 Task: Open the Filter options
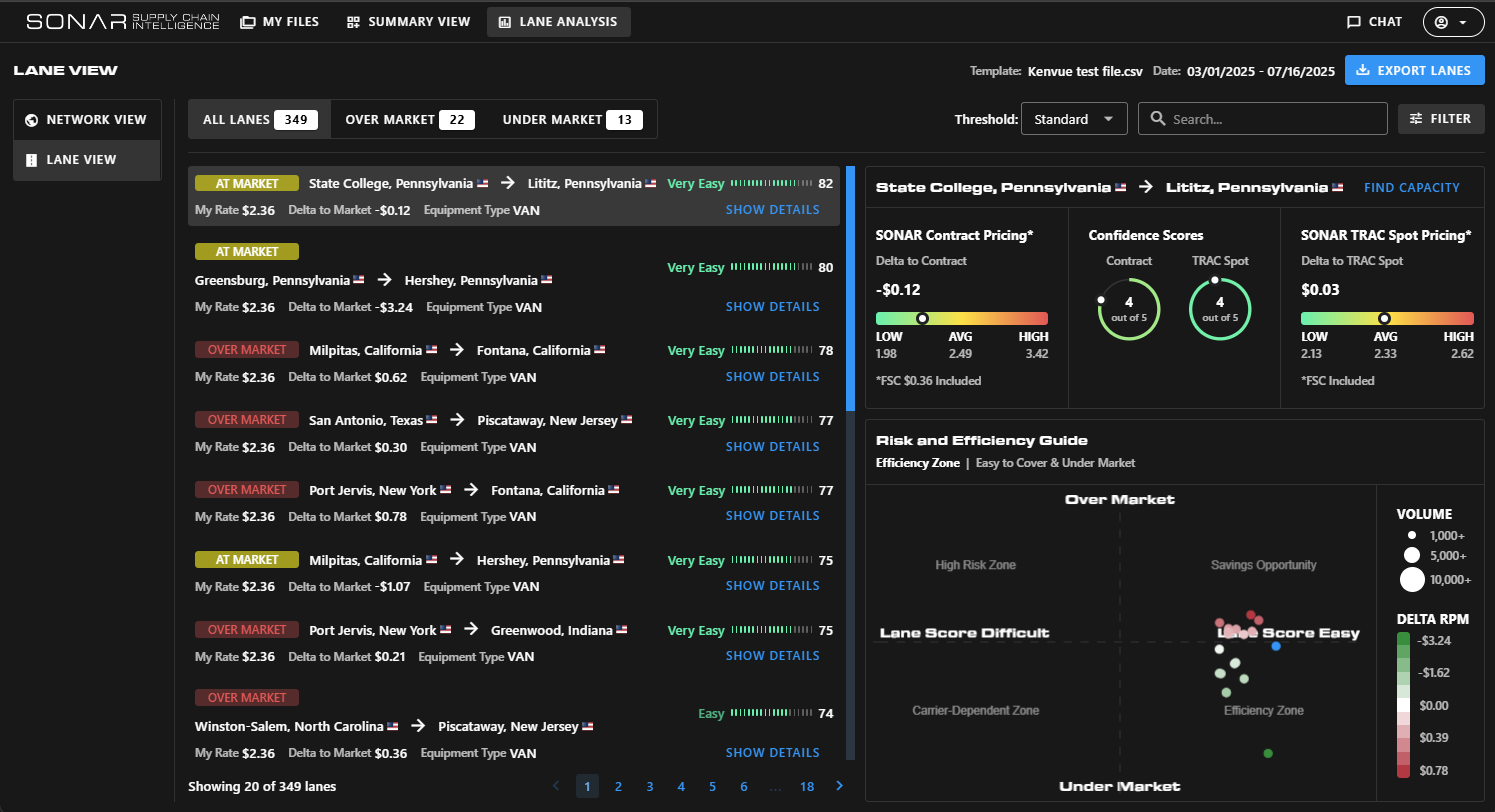(x=1441, y=119)
